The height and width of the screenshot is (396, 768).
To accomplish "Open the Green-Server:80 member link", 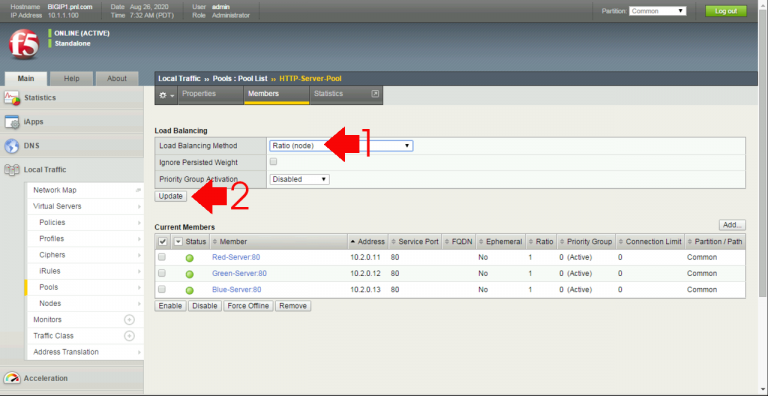I will tap(239, 273).
